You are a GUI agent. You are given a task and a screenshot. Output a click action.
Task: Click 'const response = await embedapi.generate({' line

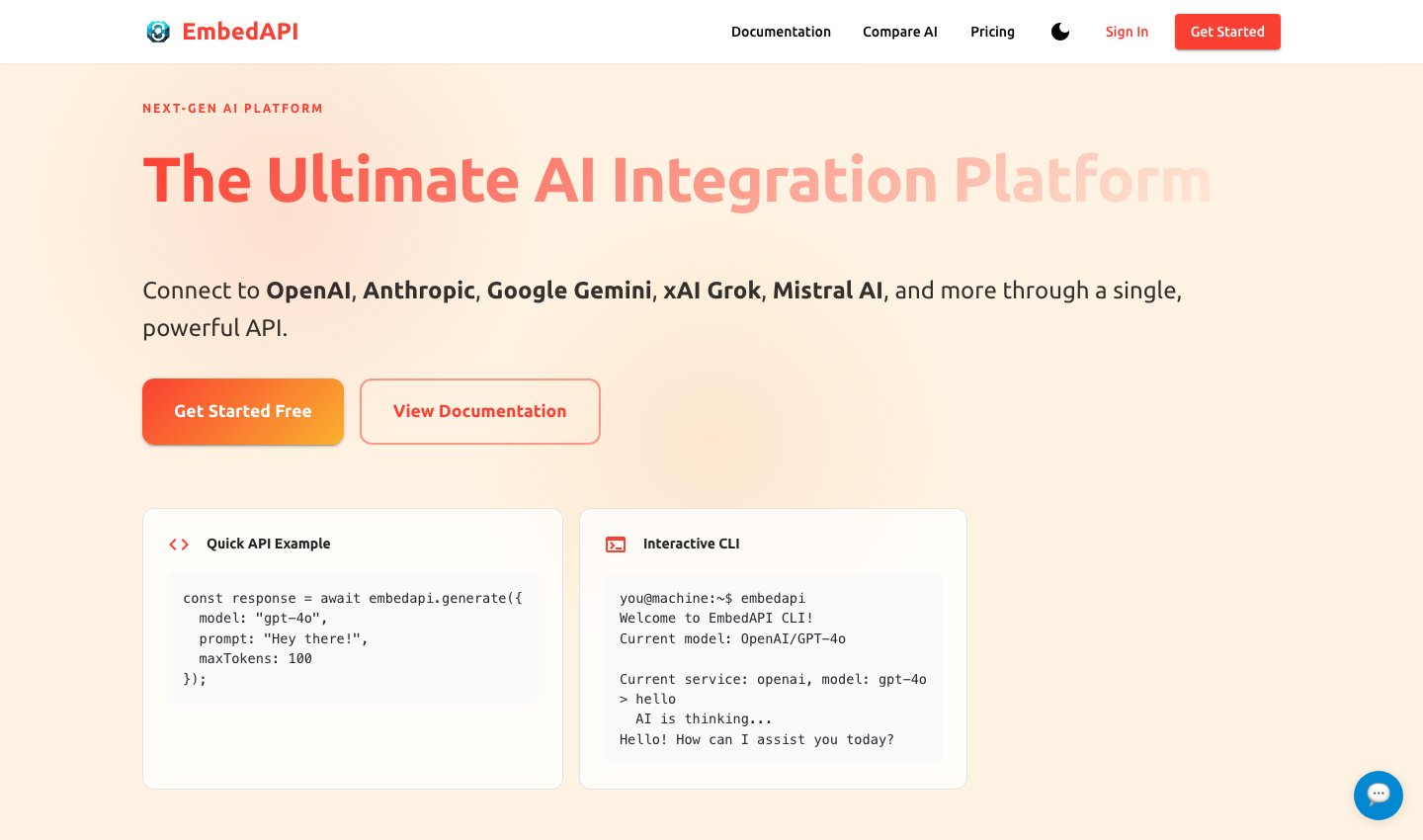pos(353,598)
